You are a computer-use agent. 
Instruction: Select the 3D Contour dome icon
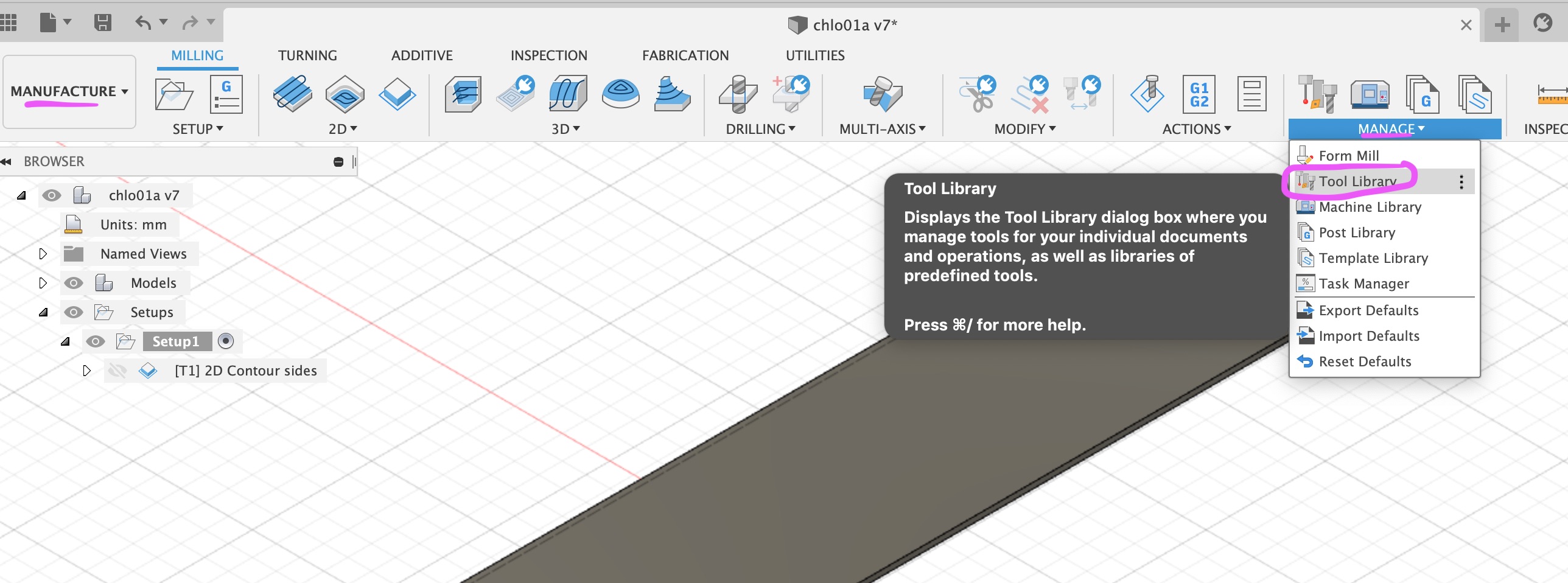click(x=620, y=94)
